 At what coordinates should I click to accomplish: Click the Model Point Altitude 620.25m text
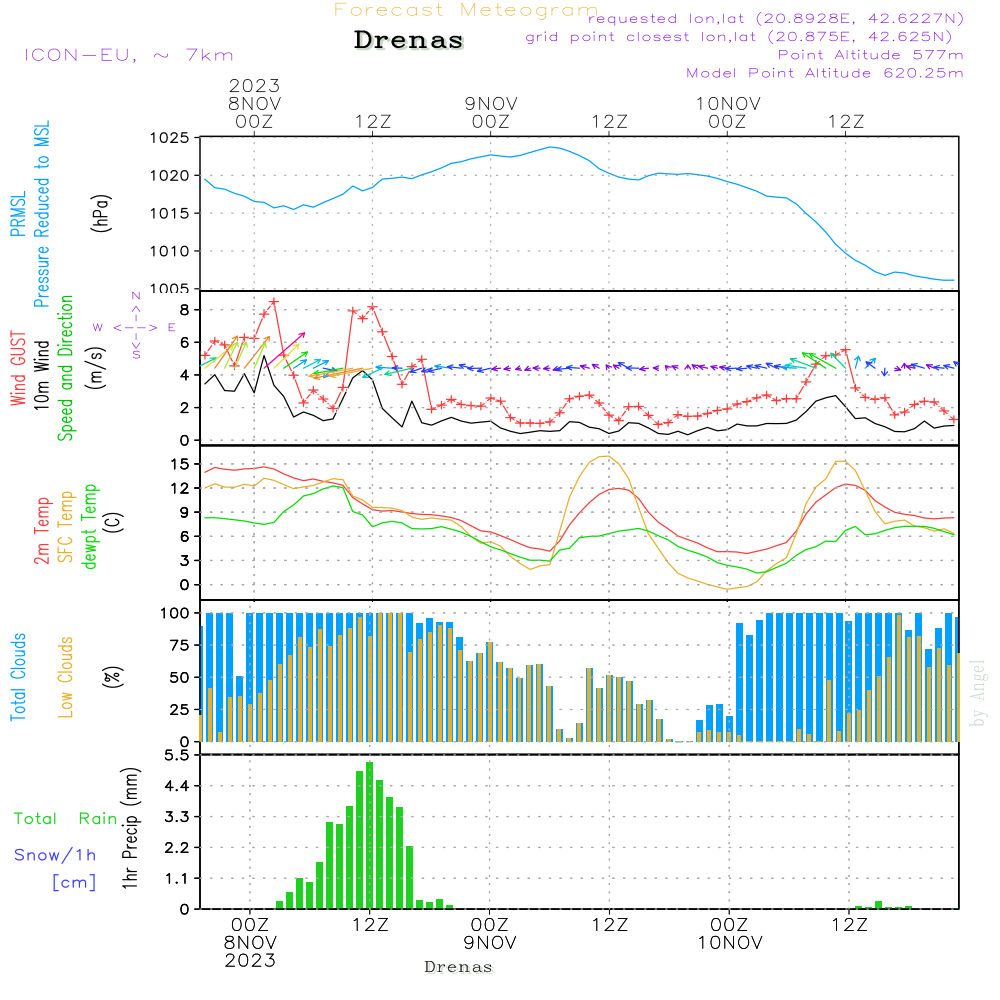pos(825,73)
